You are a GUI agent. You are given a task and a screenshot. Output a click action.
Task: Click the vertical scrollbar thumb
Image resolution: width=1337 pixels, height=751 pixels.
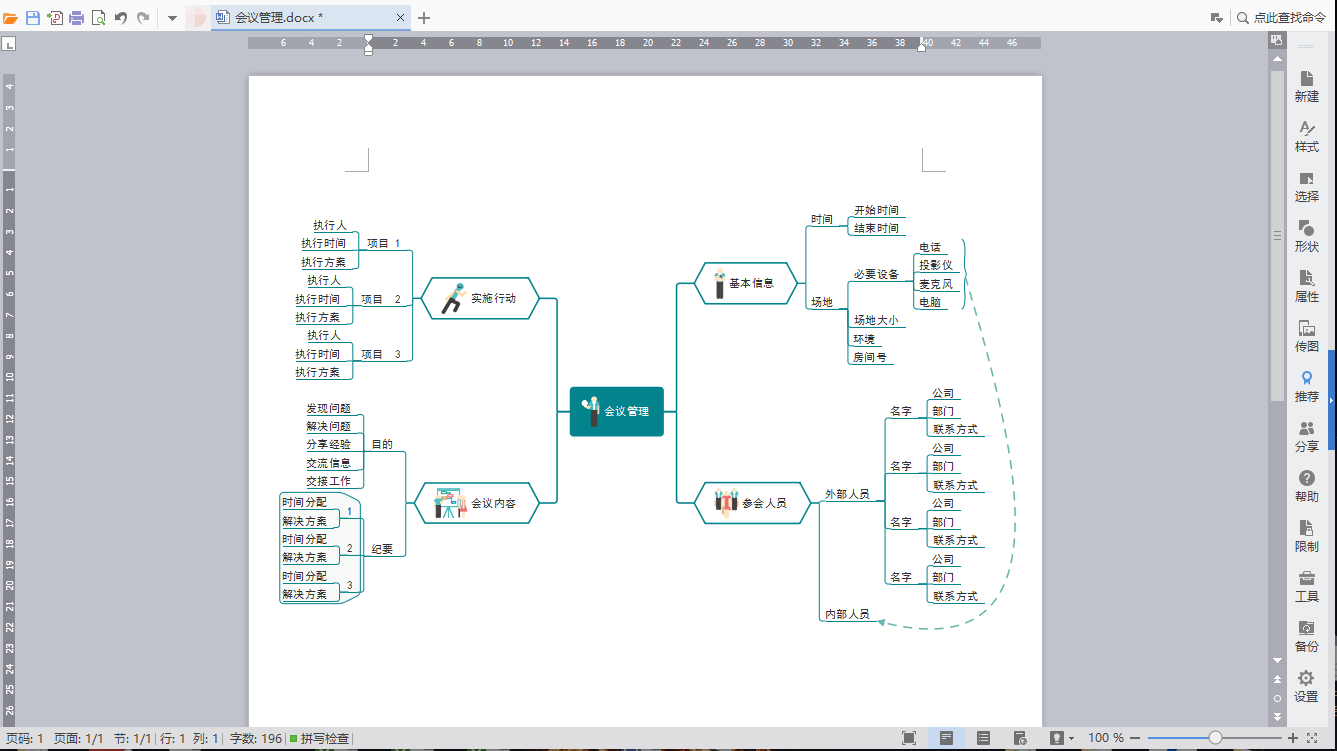(x=1277, y=235)
